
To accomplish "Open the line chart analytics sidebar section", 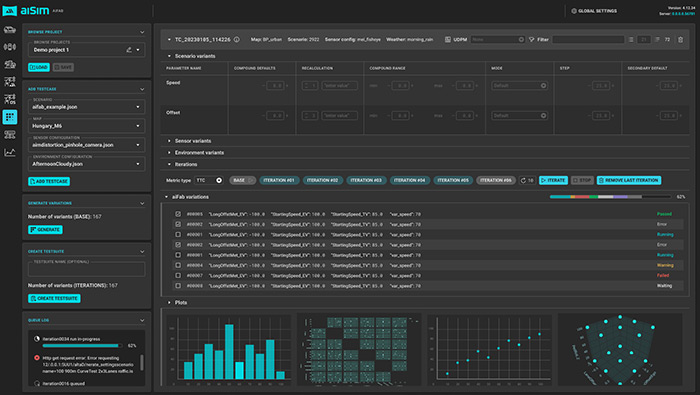I will pos(10,152).
